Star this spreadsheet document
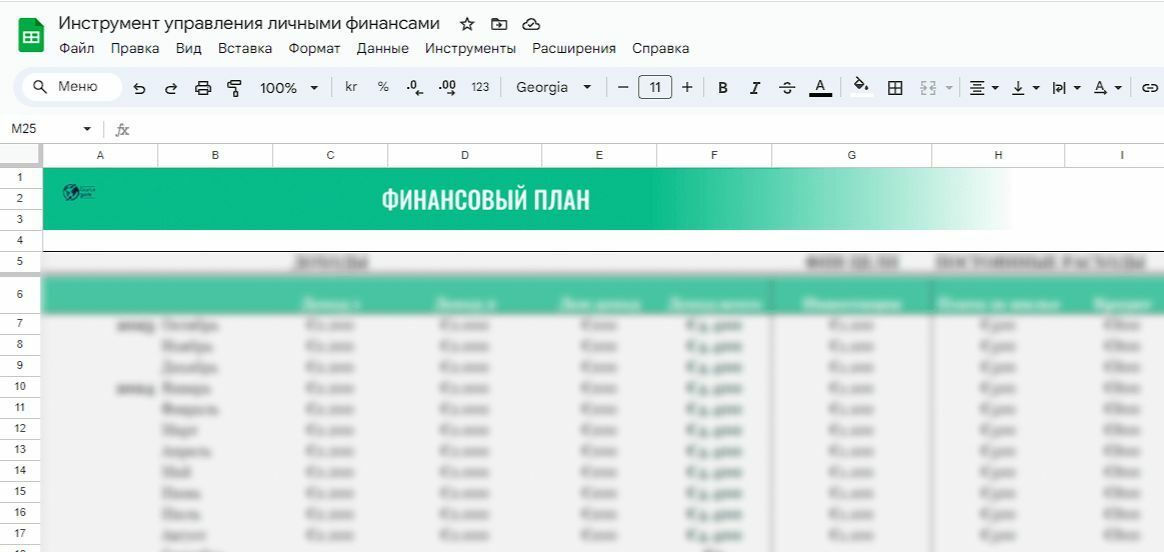 467,24
